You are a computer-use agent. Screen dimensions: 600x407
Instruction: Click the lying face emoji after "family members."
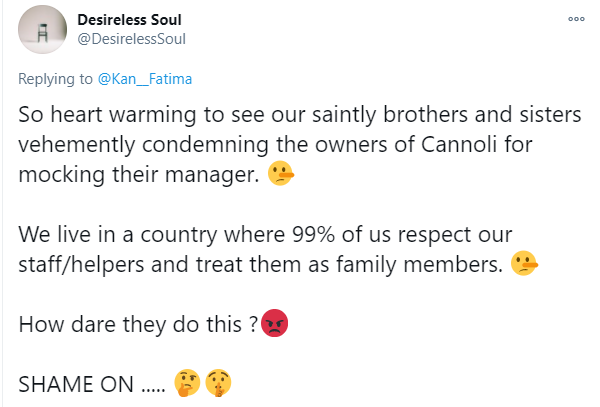point(524,265)
